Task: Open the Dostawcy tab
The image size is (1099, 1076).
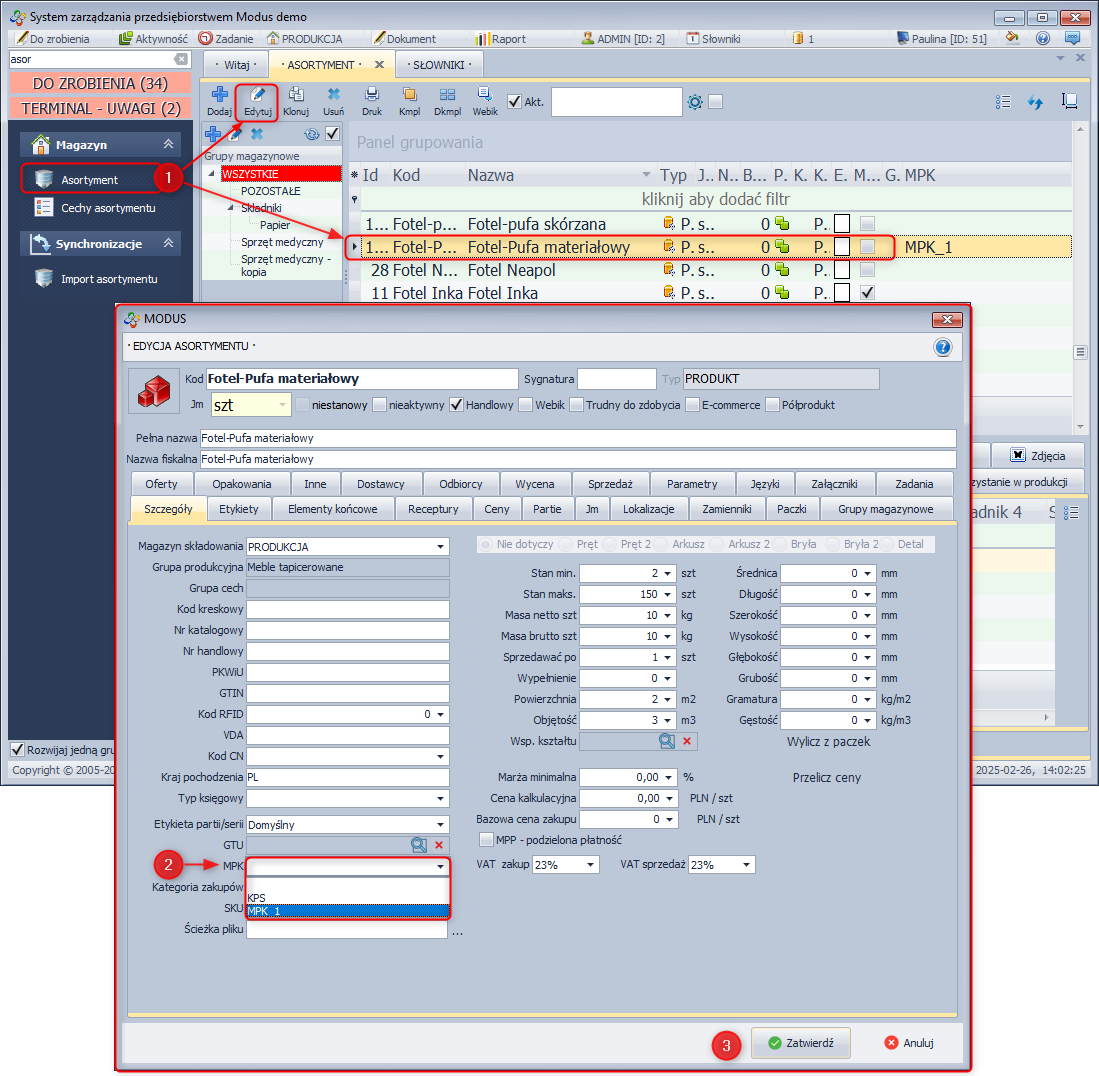Action: pos(381,484)
